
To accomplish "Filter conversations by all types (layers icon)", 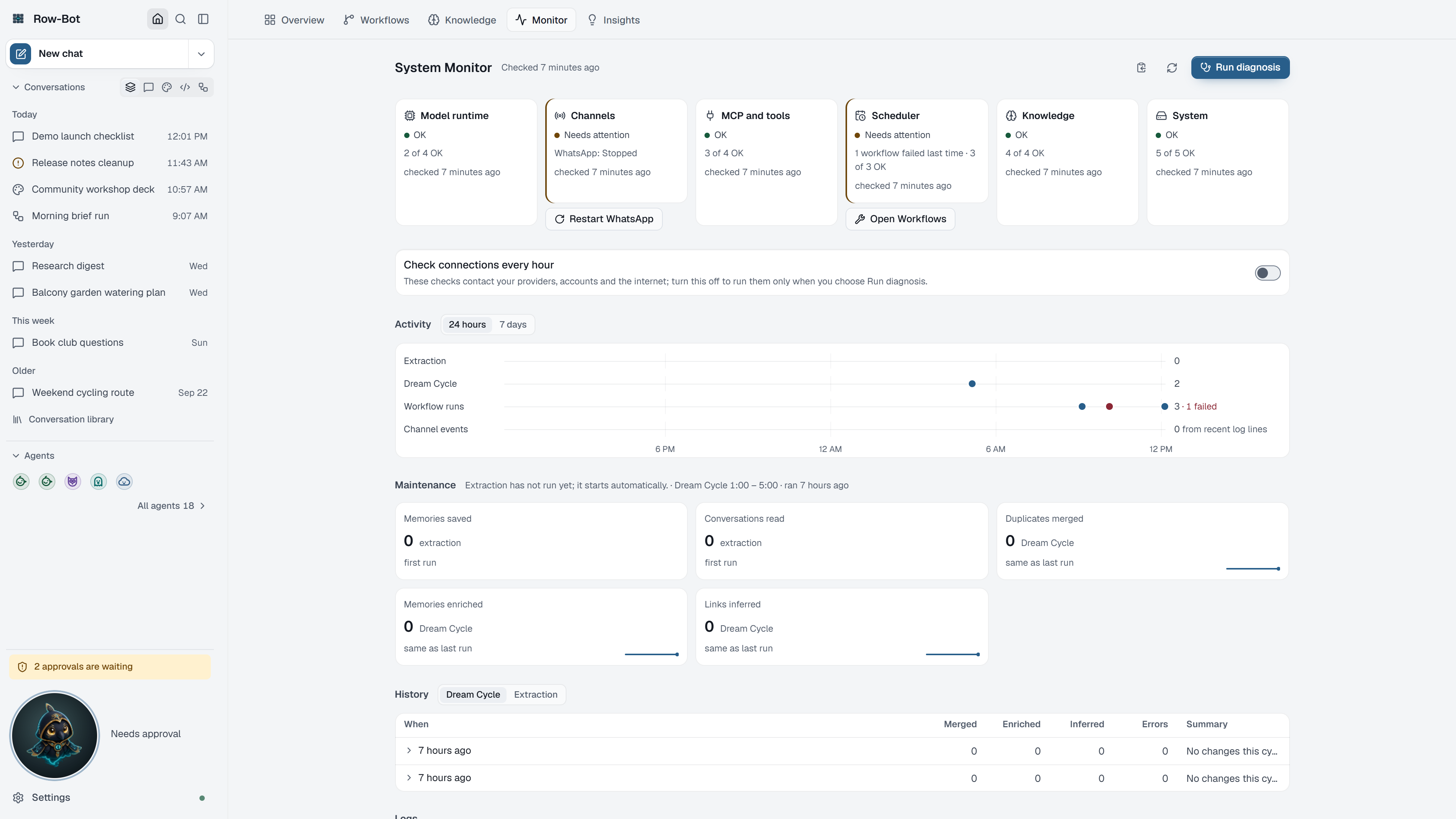I will point(130,87).
